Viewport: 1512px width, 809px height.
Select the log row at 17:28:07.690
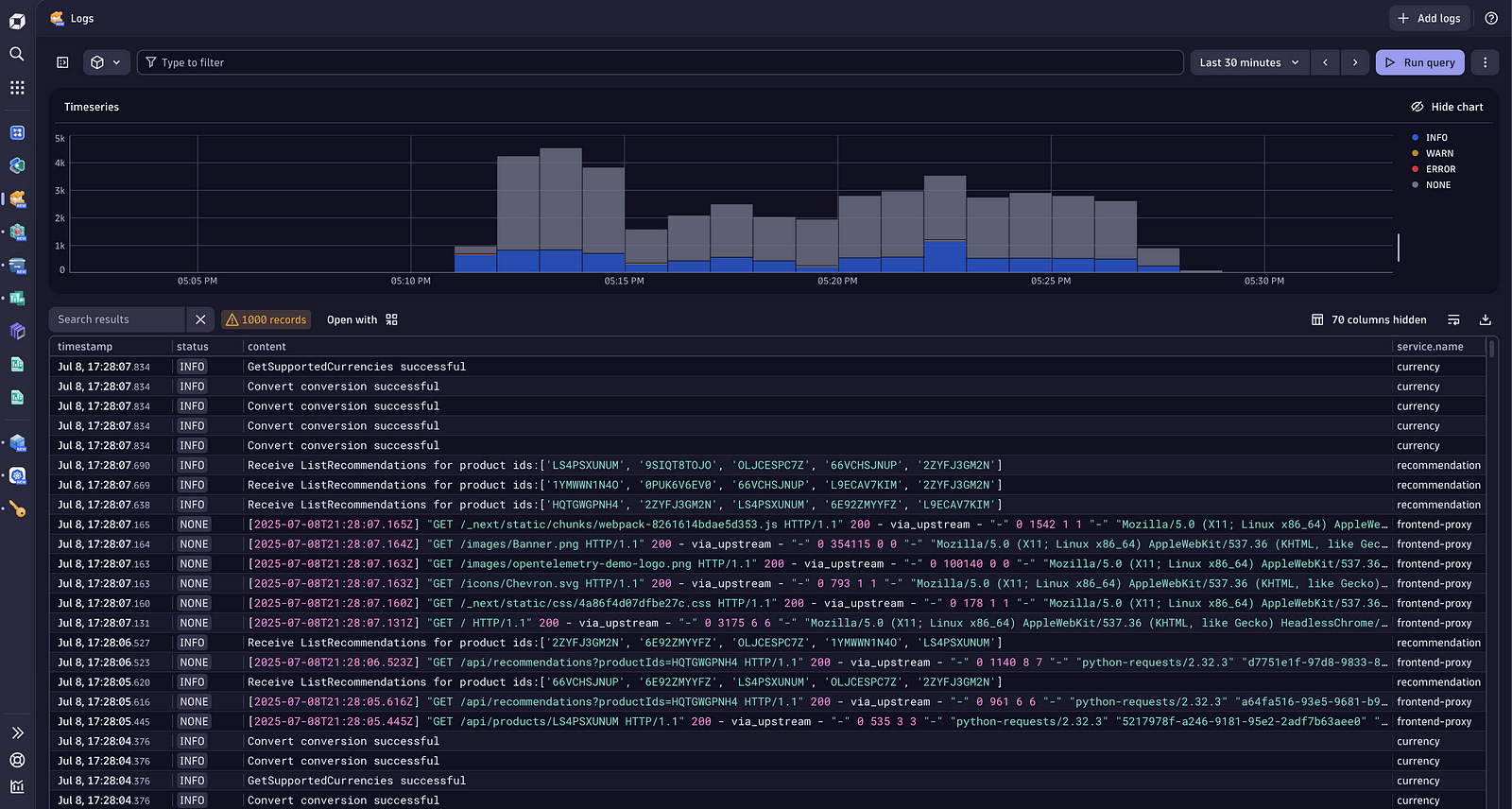tap(767, 465)
